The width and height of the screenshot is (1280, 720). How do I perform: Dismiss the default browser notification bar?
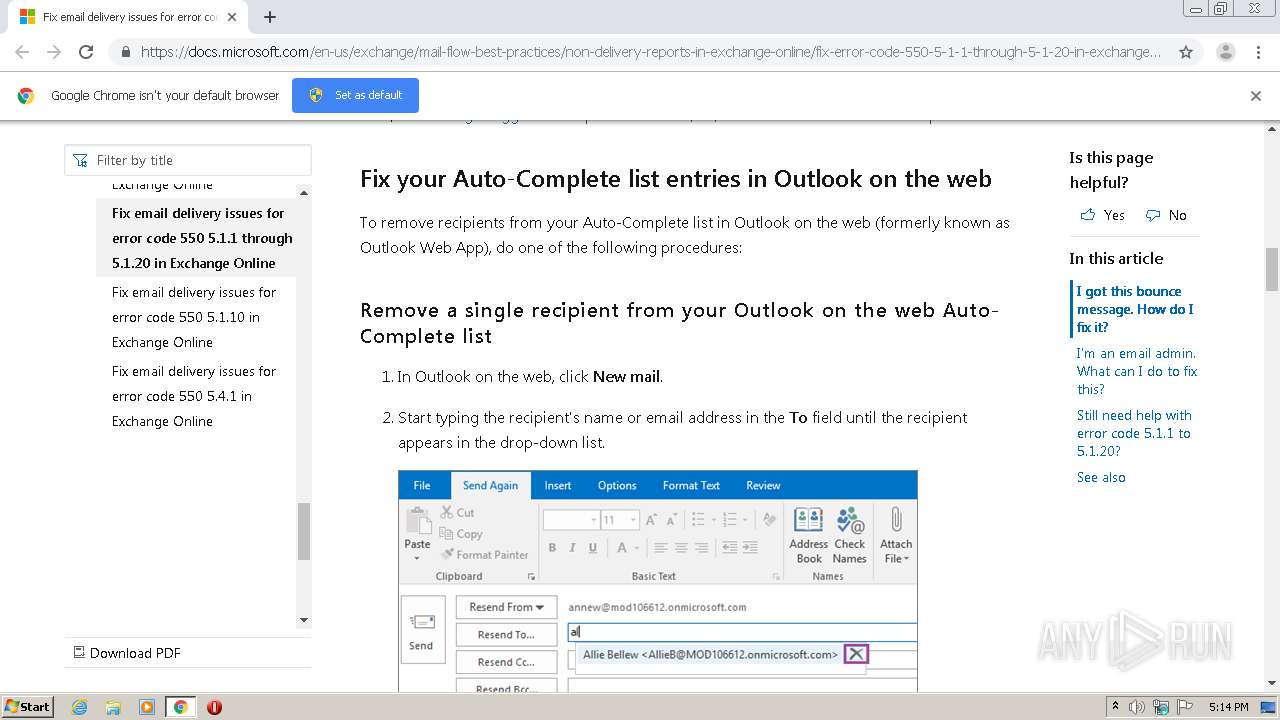coord(1256,96)
